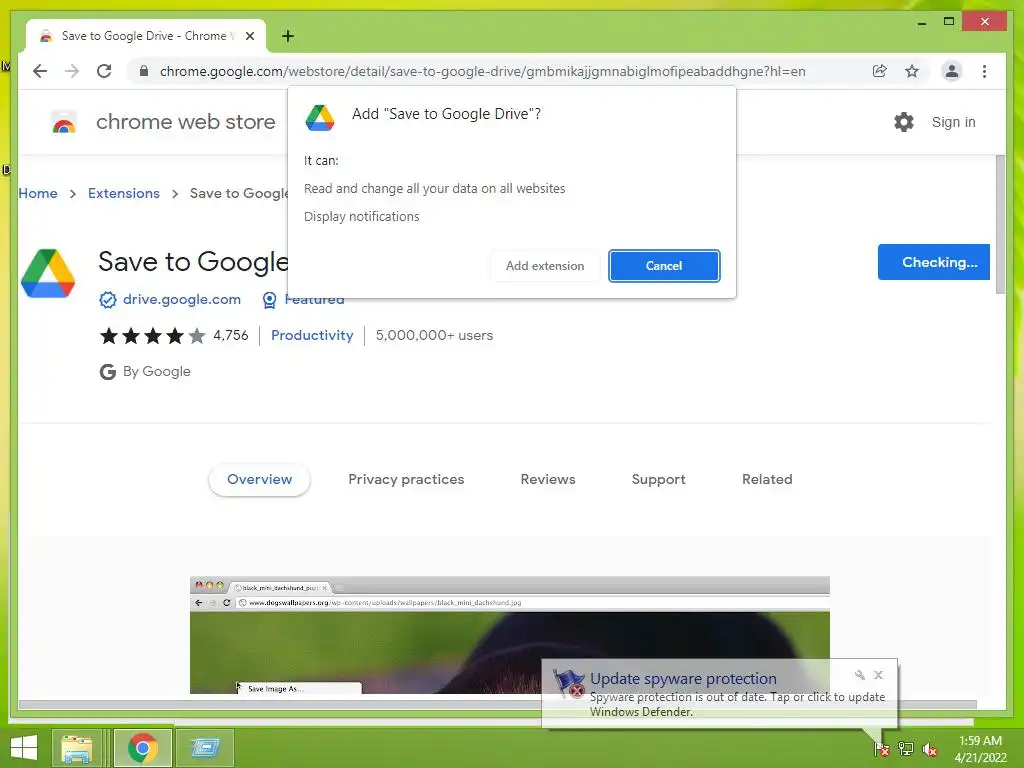This screenshot has width=1024, height=768.
Task: Click the Chrome taskbar icon
Action: (143, 748)
